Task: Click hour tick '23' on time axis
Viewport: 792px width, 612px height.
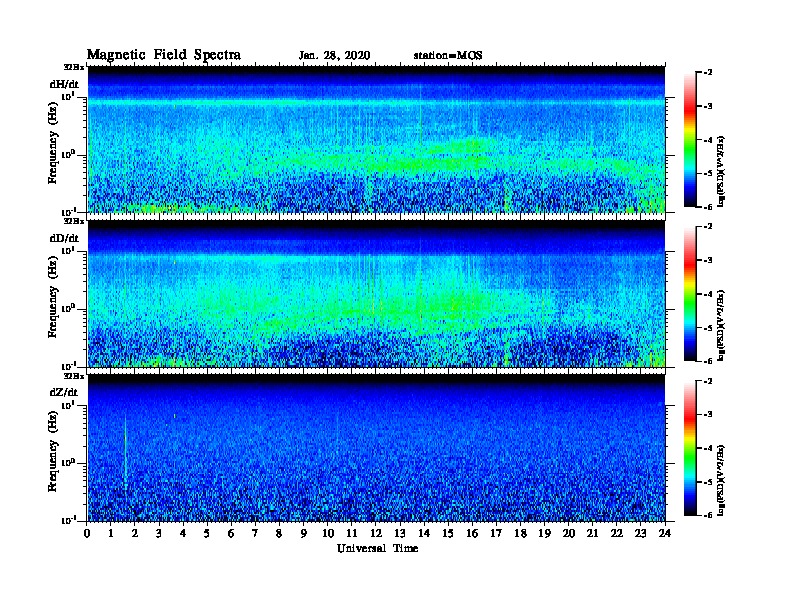Action: click(641, 534)
